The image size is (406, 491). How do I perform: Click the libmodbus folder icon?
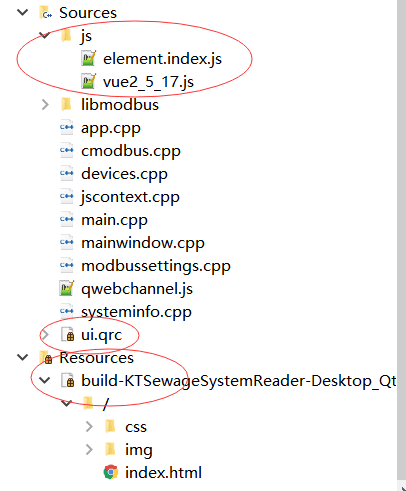pos(66,104)
